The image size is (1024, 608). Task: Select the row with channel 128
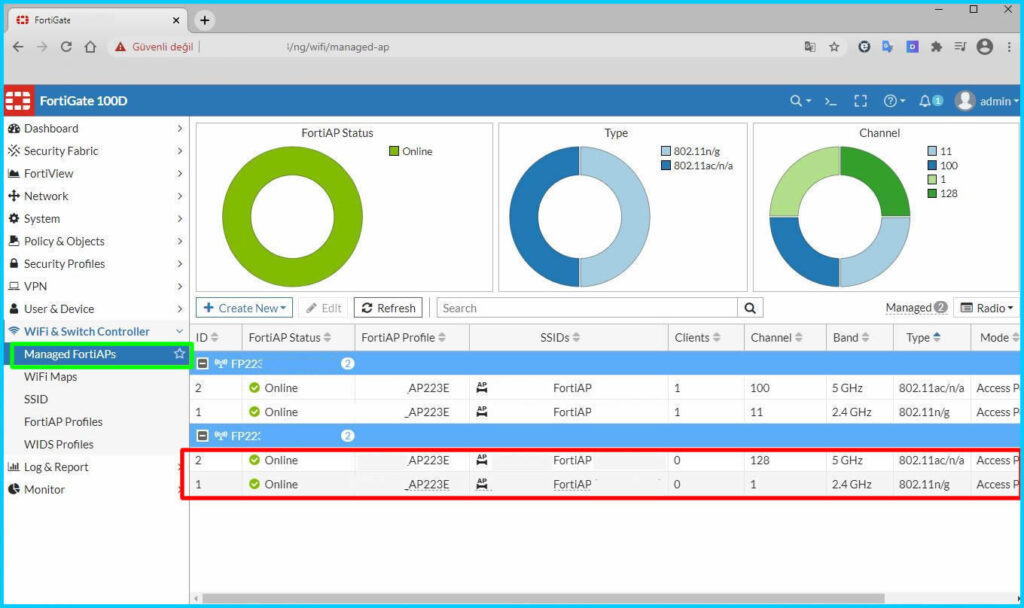pos(605,460)
